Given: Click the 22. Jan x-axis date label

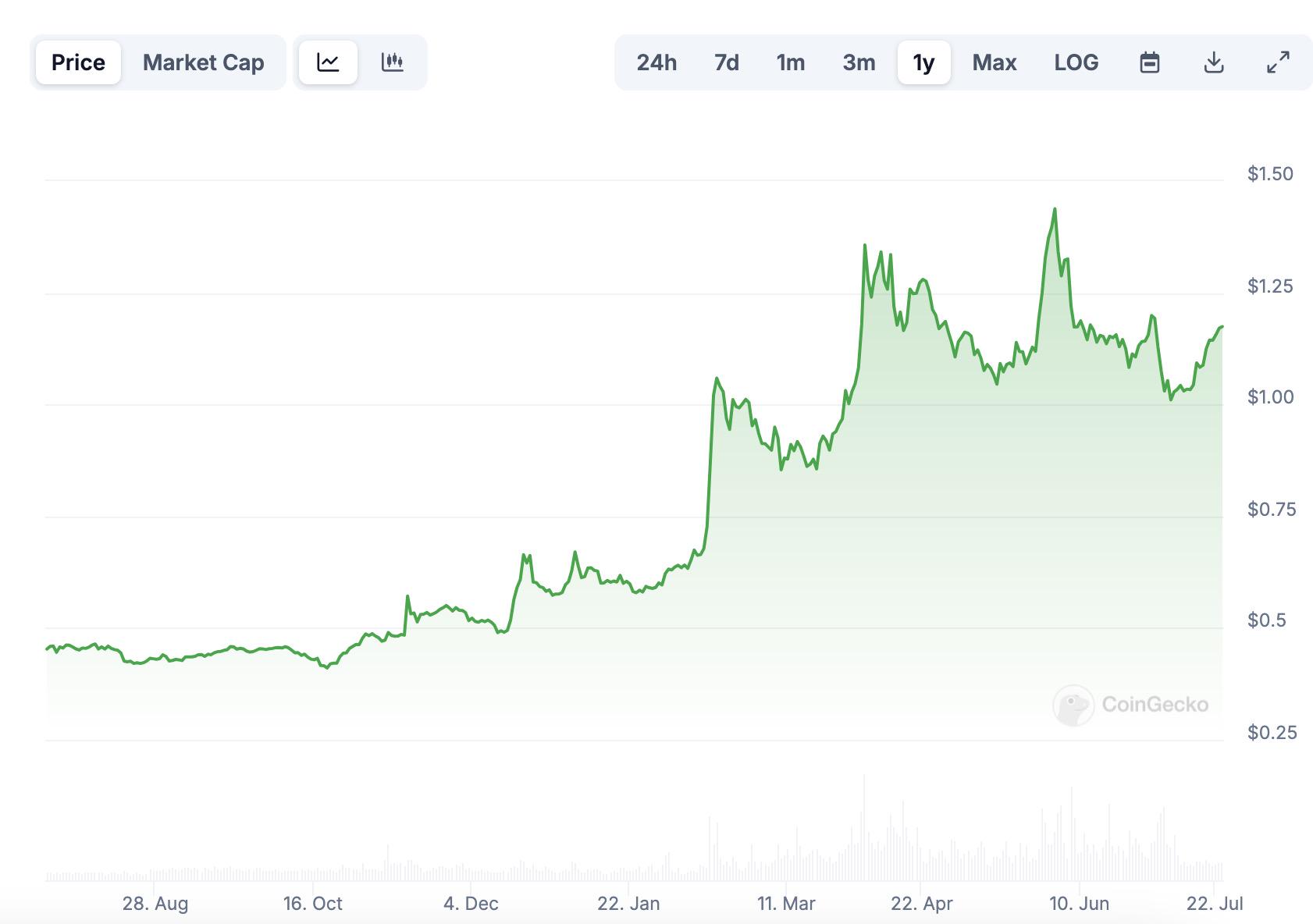Looking at the screenshot, I should (x=628, y=904).
